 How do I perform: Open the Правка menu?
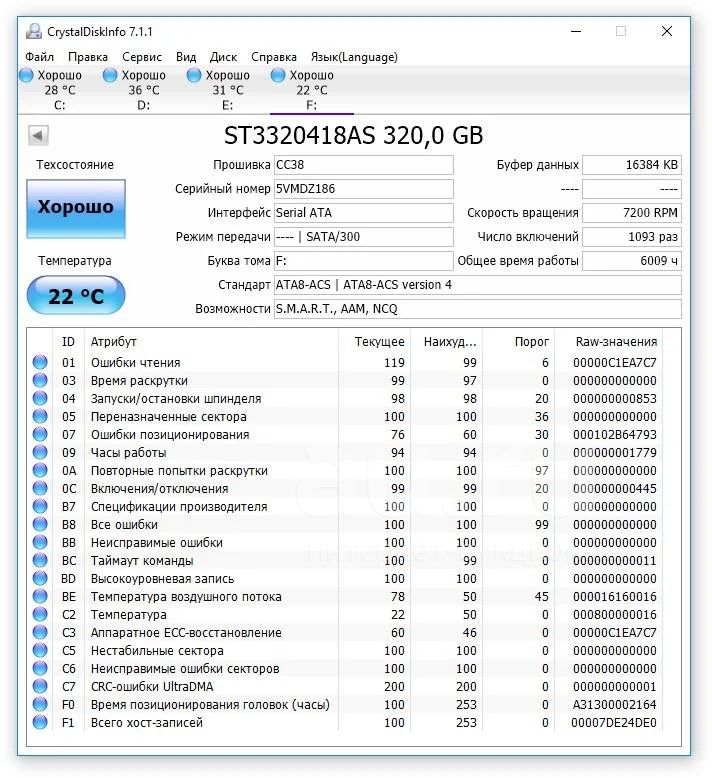[88, 57]
